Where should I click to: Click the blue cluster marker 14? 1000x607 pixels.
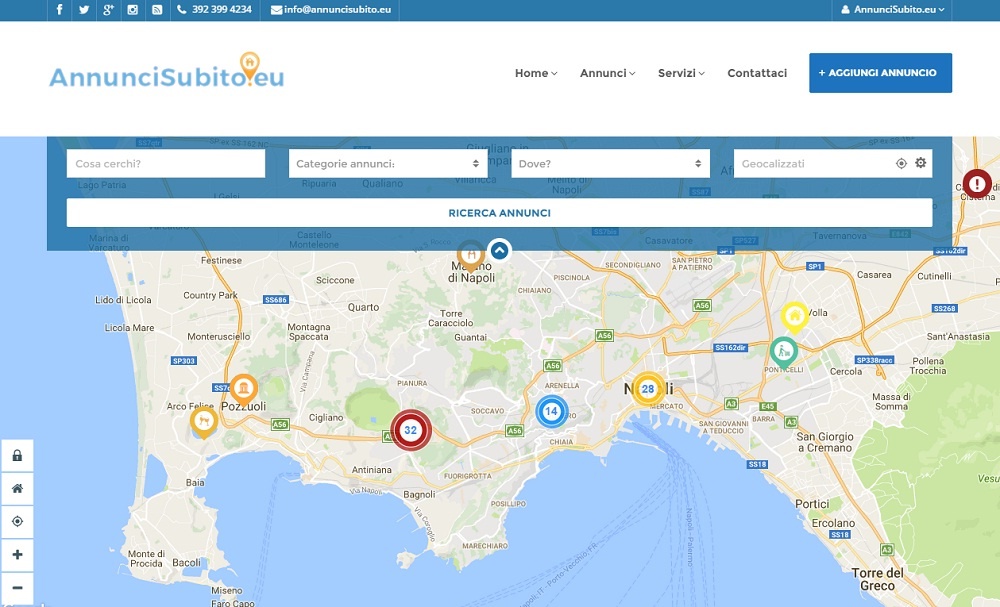(x=552, y=412)
